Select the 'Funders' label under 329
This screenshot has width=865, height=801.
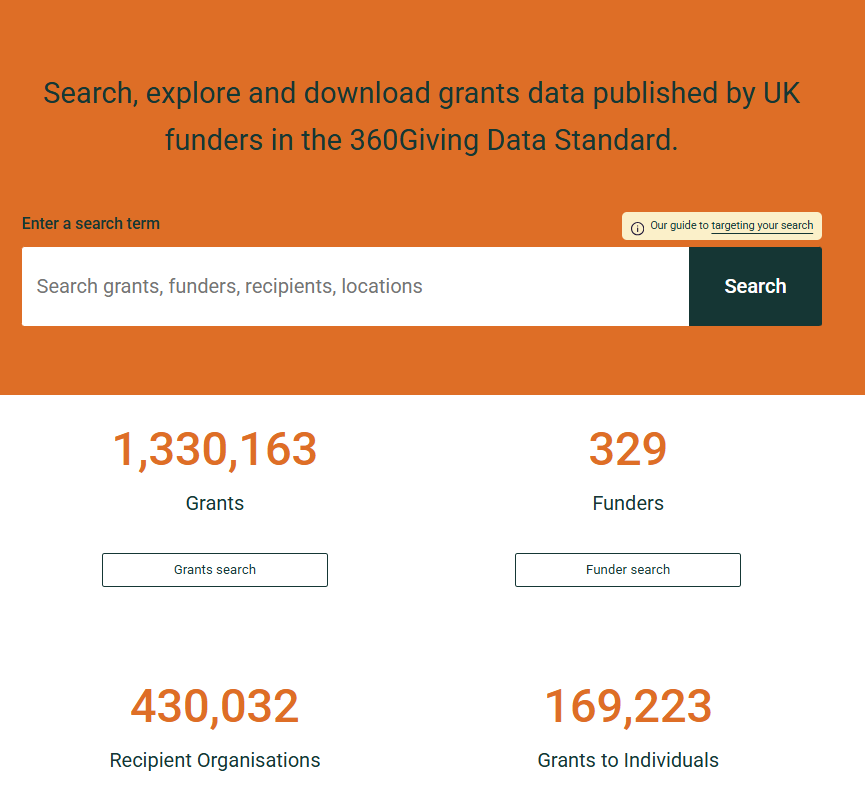(628, 503)
